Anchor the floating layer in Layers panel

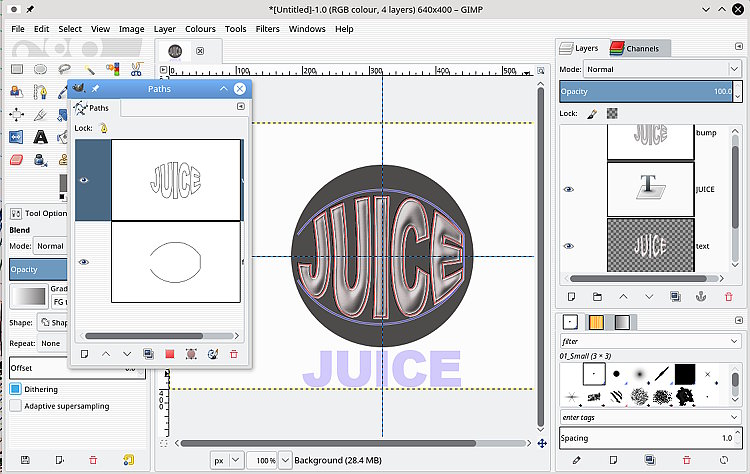tap(701, 297)
